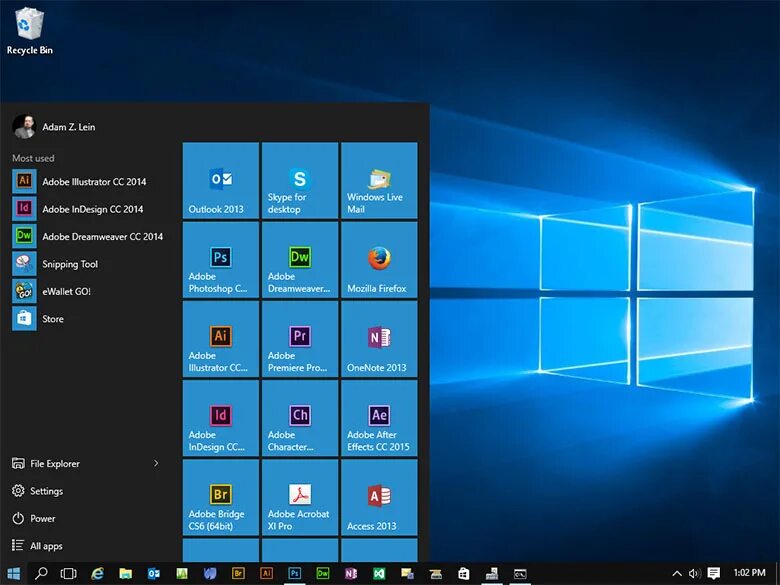The width and height of the screenshot is (780, 585).
Task: Open the OneNote 2013 tile
Action: [379, 339]
